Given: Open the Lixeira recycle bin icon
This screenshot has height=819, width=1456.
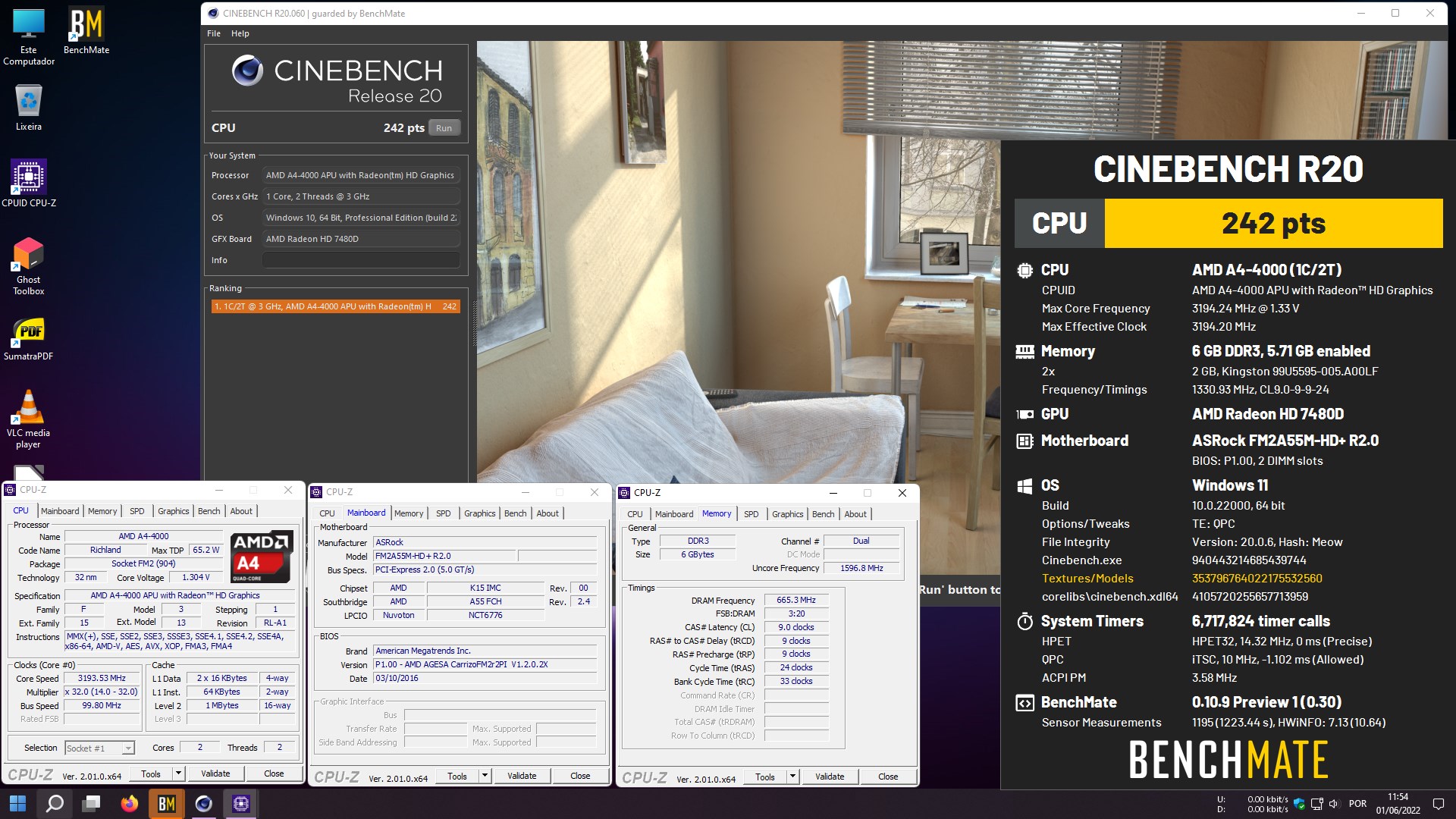Looking at the screenshot, I should tap(29, 107).
